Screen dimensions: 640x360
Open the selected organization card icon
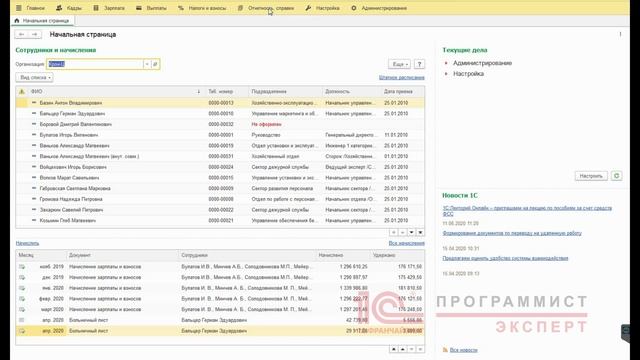tap(155, 64)
